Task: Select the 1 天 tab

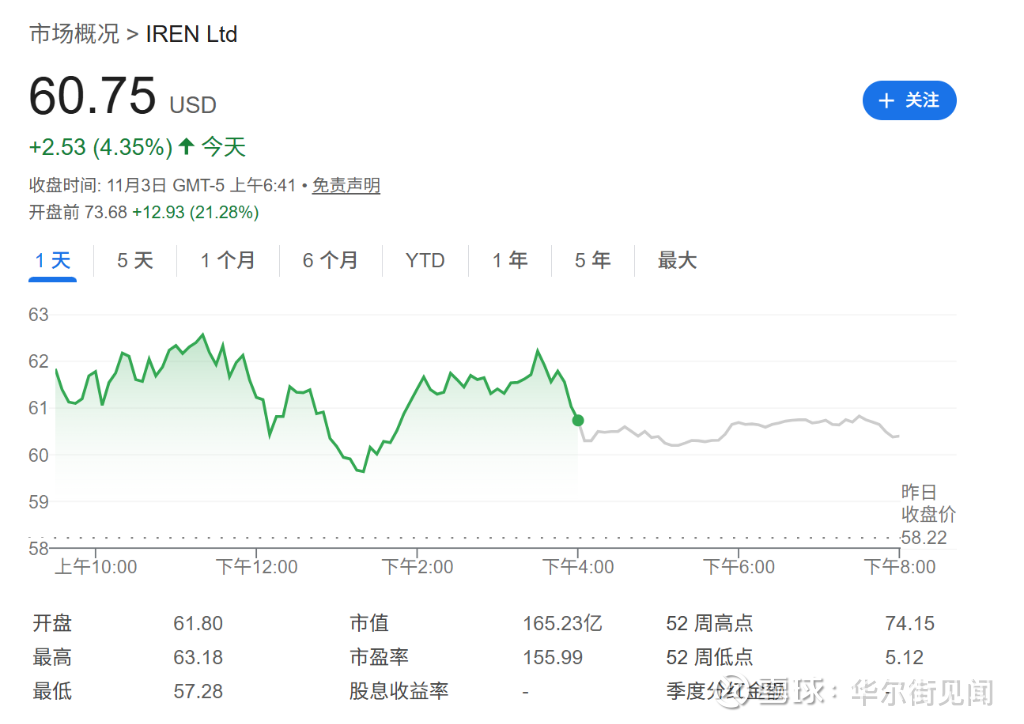Action: 52,260
